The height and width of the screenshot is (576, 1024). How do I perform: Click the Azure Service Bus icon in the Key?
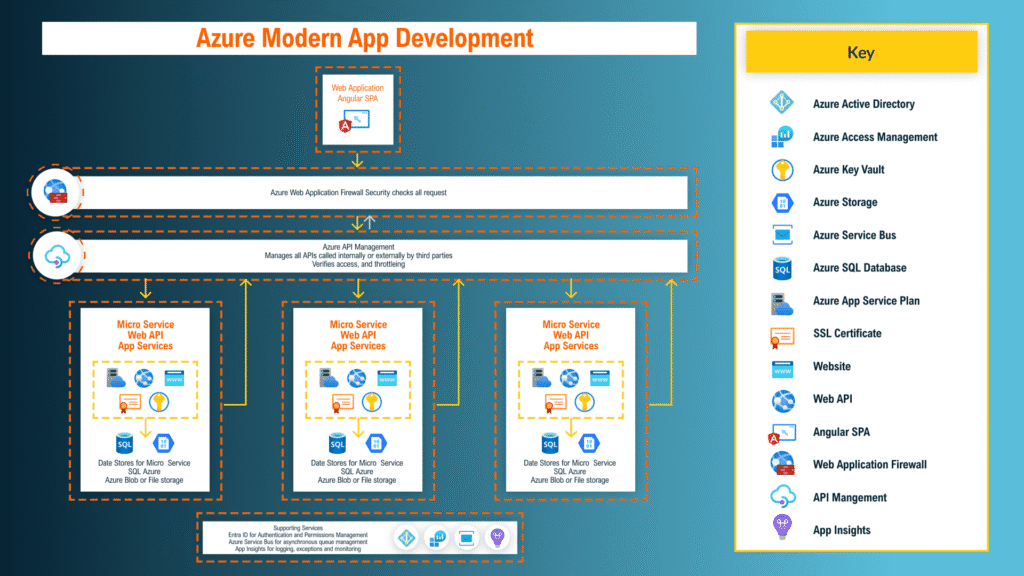point(781,235)
